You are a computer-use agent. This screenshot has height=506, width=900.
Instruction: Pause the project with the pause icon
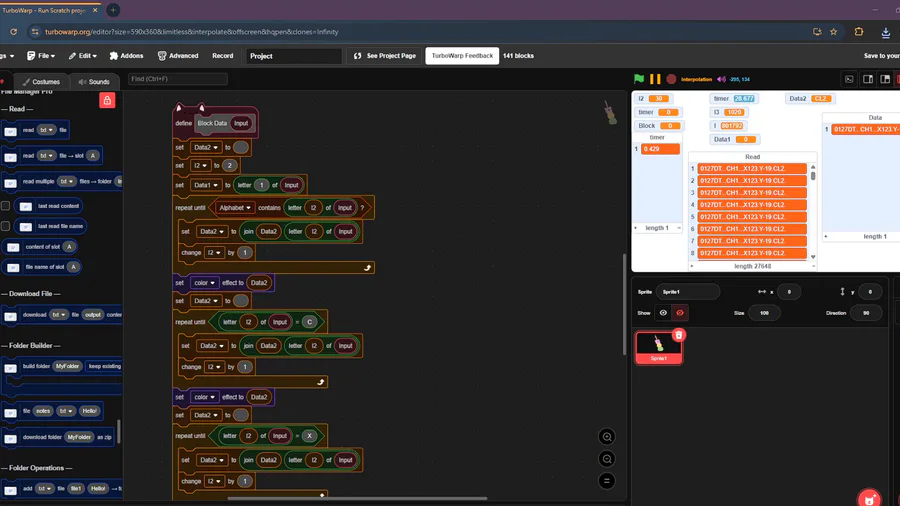[655, 79]
